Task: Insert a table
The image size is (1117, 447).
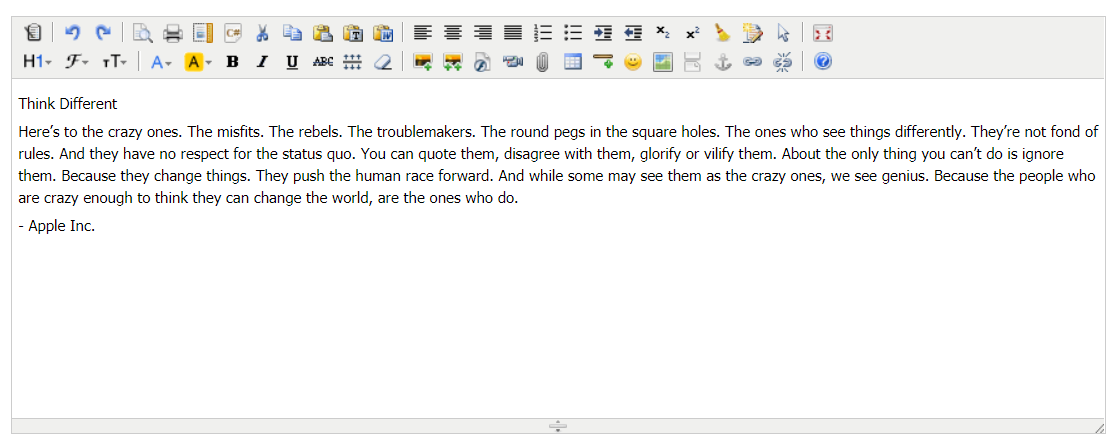Action: tap(573, 62)
